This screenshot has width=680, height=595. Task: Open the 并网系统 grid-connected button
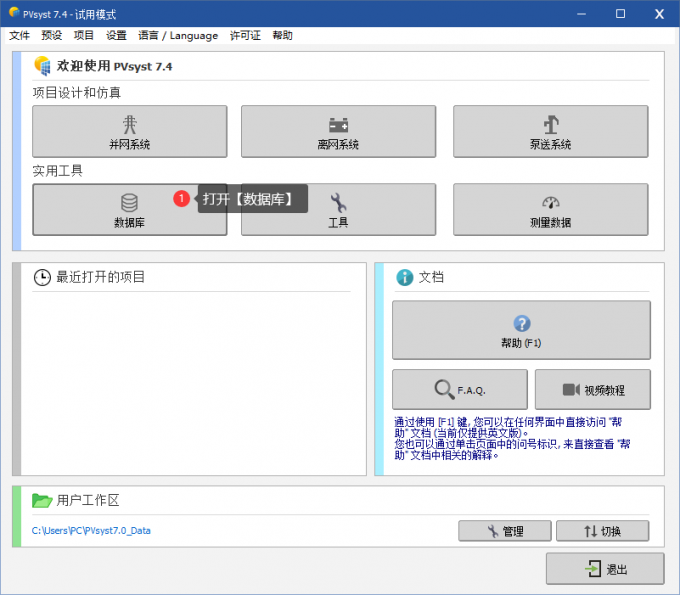pos(130,131)
